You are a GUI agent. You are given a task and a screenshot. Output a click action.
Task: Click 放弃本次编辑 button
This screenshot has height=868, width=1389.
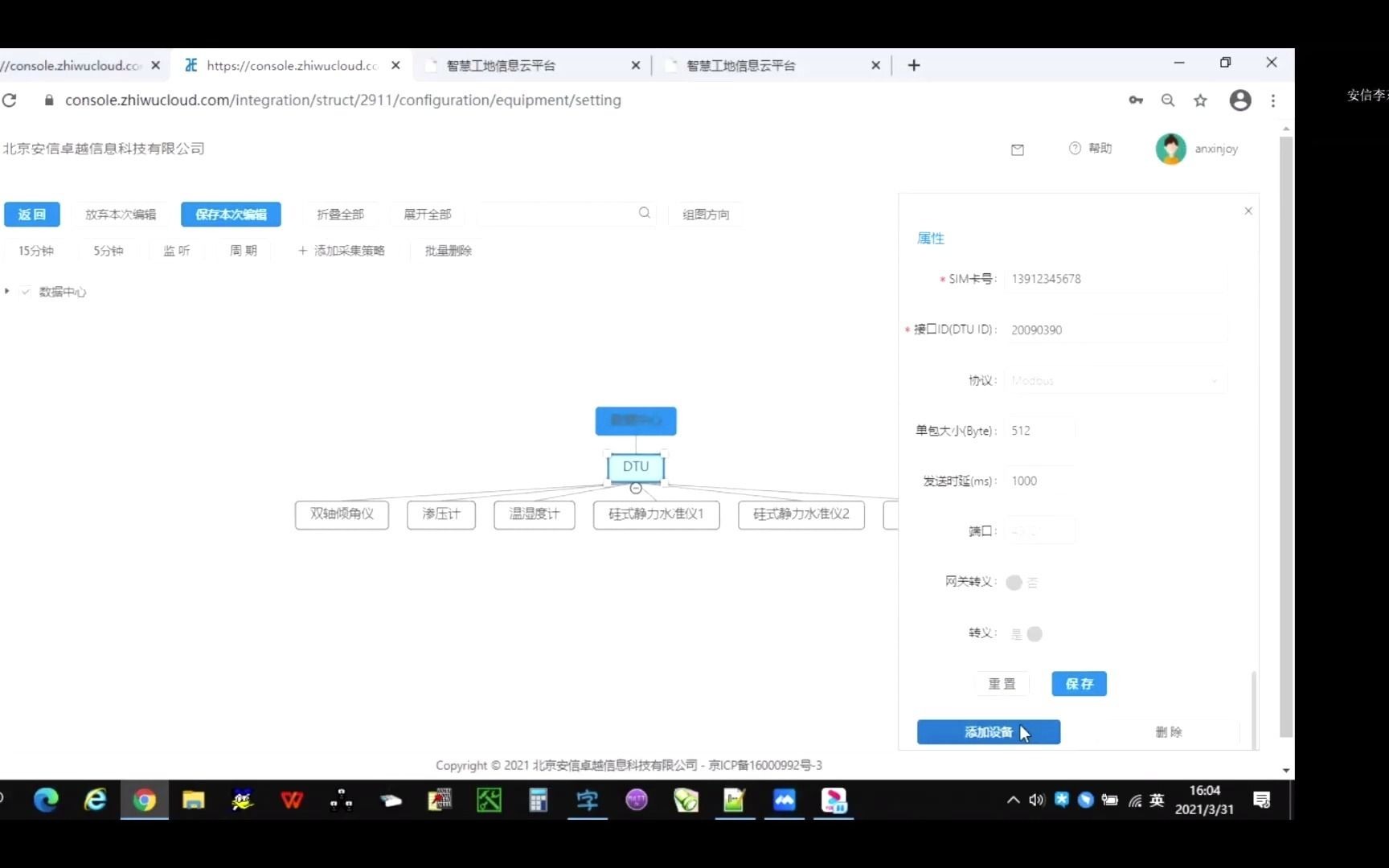[121, 215]
